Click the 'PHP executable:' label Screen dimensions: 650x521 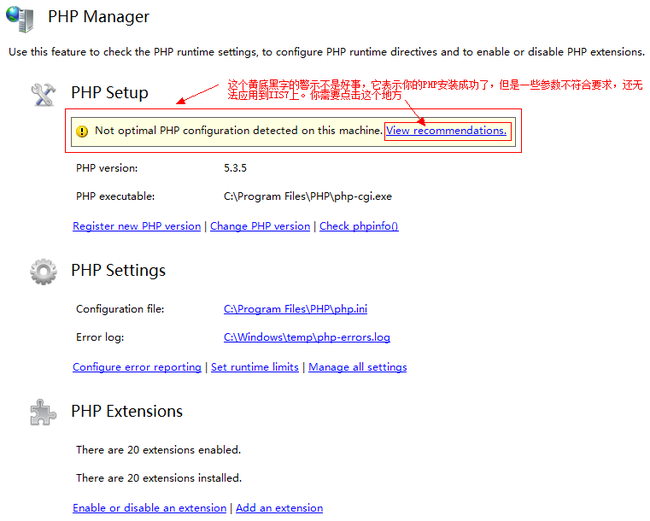[115, 196]
